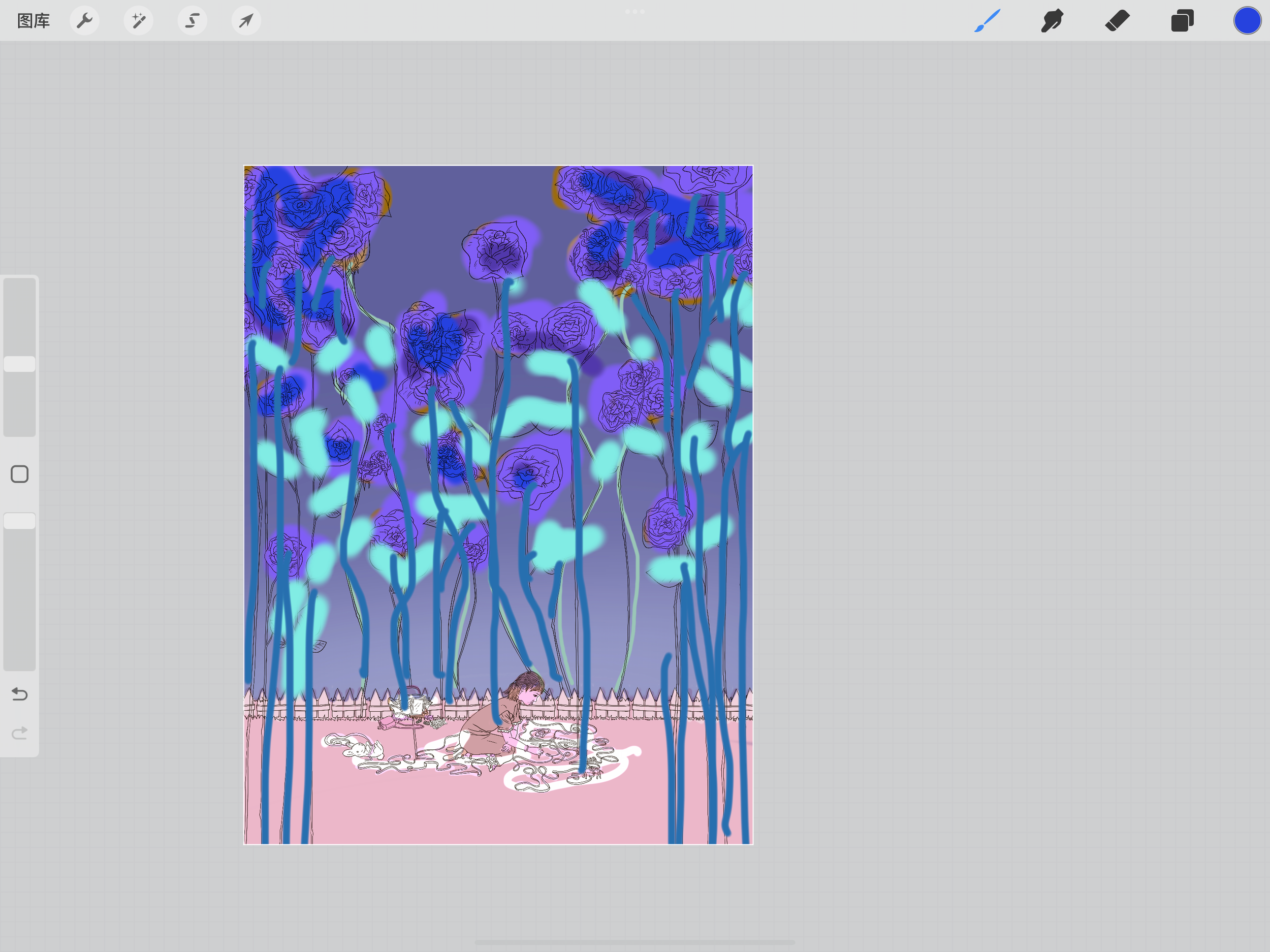This screenshot has width=1270, height=952.
Task: Click the brush opacity slider handle
Action: [19, 521]
